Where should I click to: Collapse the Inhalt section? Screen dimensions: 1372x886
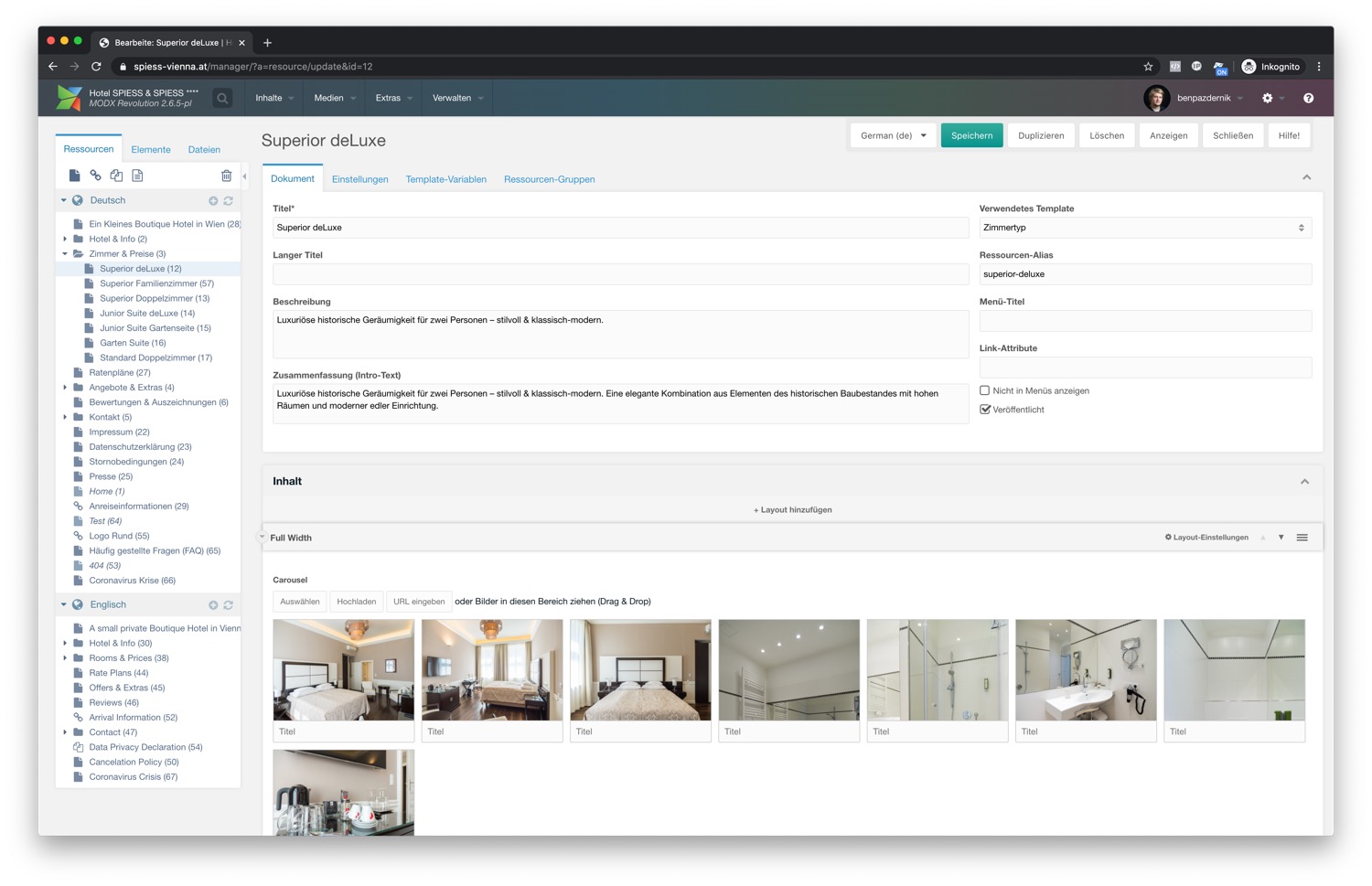click(1304, 482)
